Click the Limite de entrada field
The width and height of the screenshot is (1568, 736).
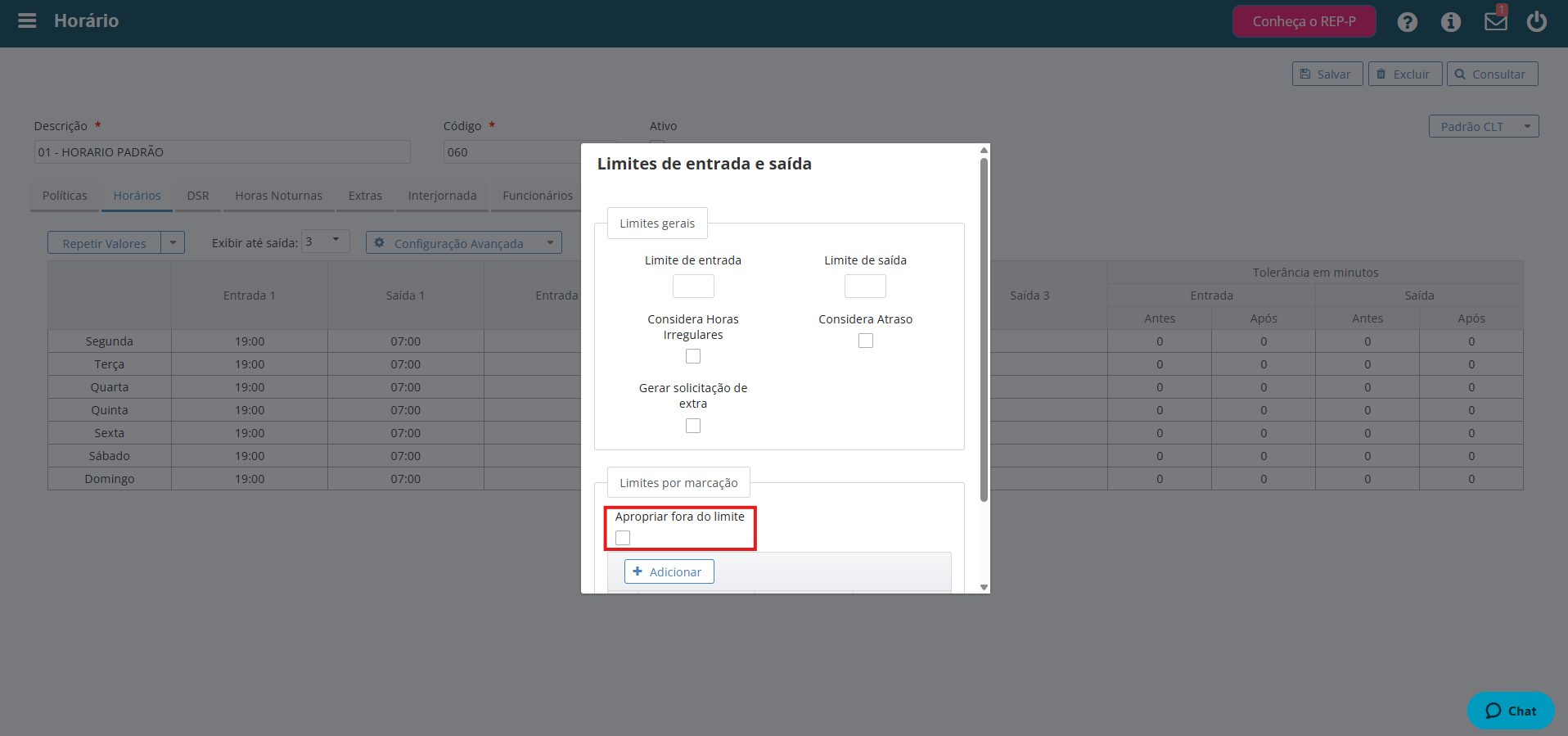click(x=693, y=286)
